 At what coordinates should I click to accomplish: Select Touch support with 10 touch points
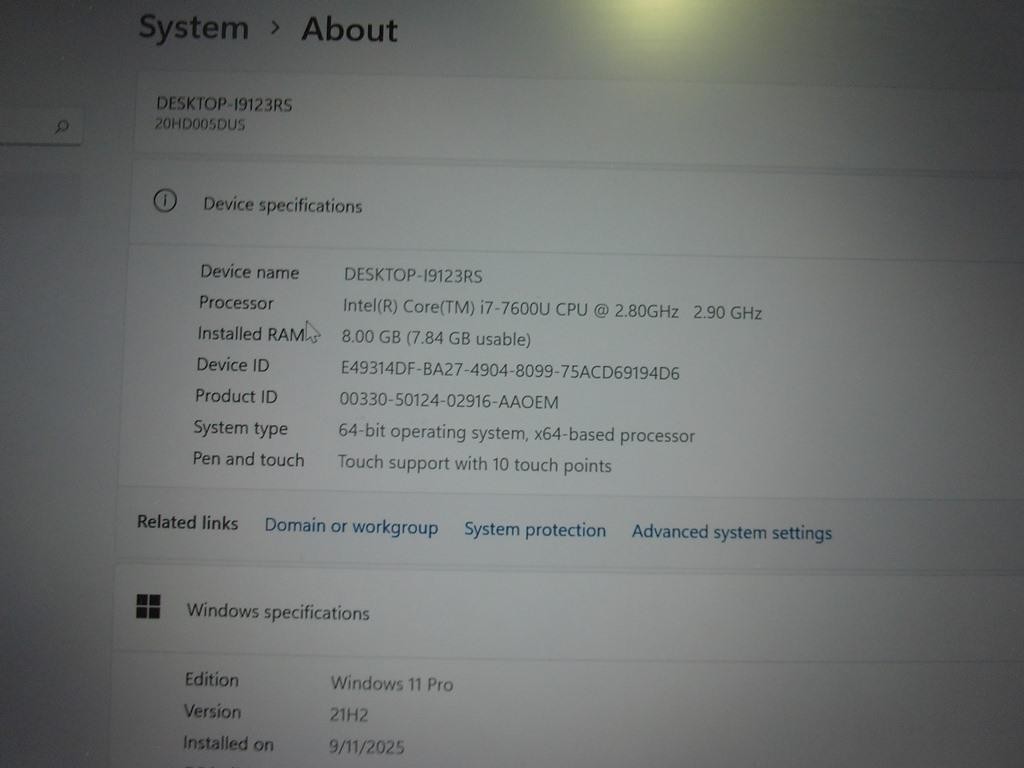coord(474,464)
